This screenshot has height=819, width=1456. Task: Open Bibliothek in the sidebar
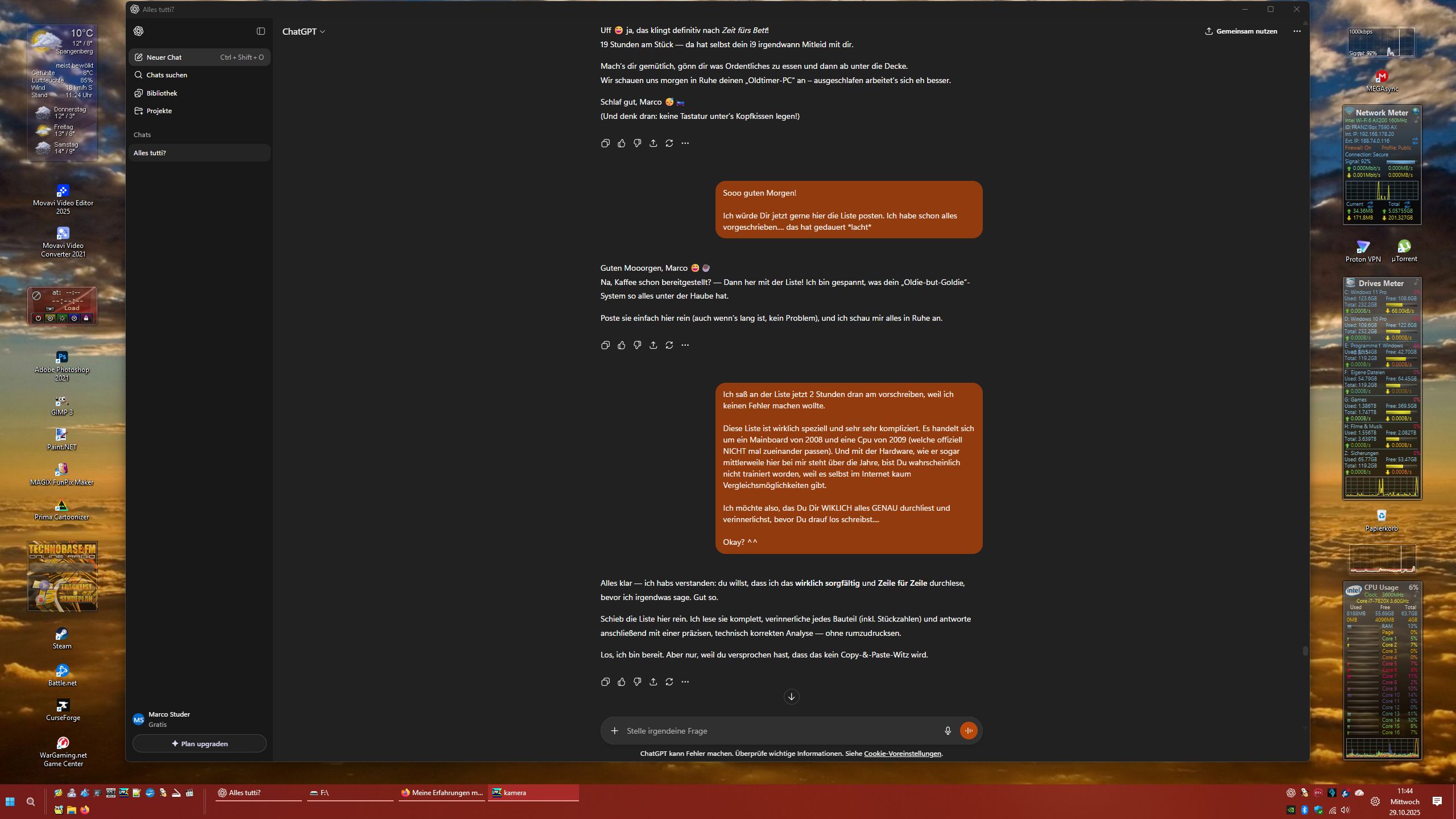pos(162,93)
